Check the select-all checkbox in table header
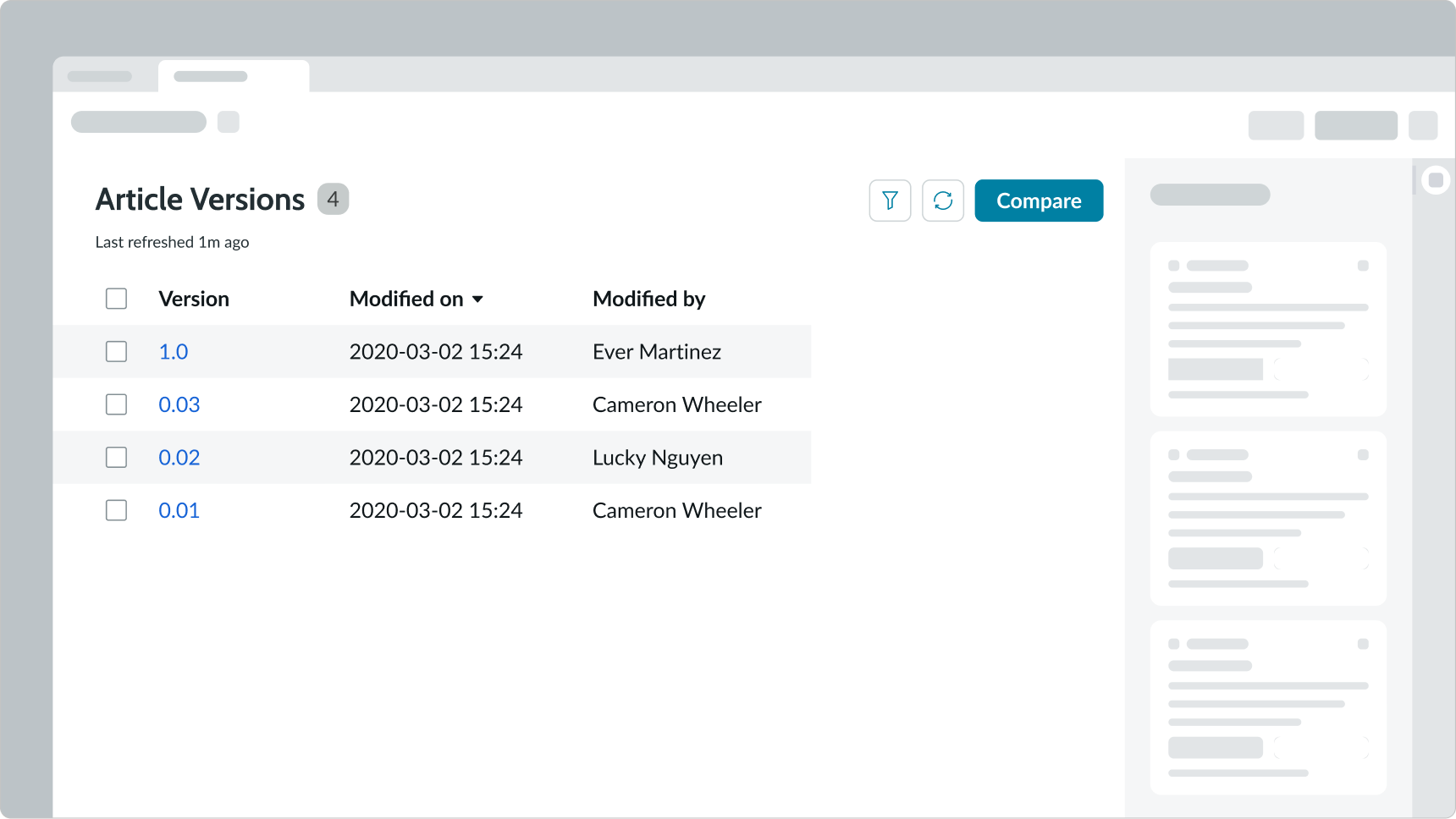Viewport: 1456px width, 819px height. point(116,298)
